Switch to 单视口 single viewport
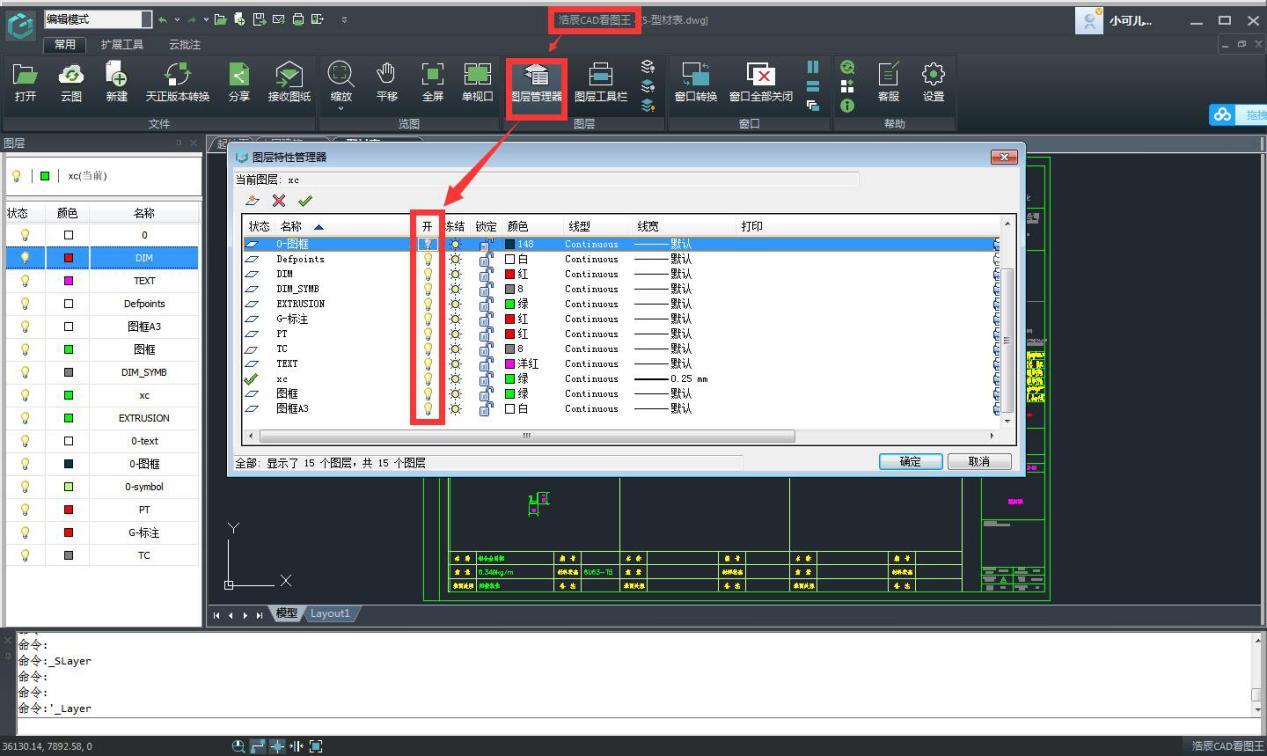The image size is (1267, 756). pos(477,81)
